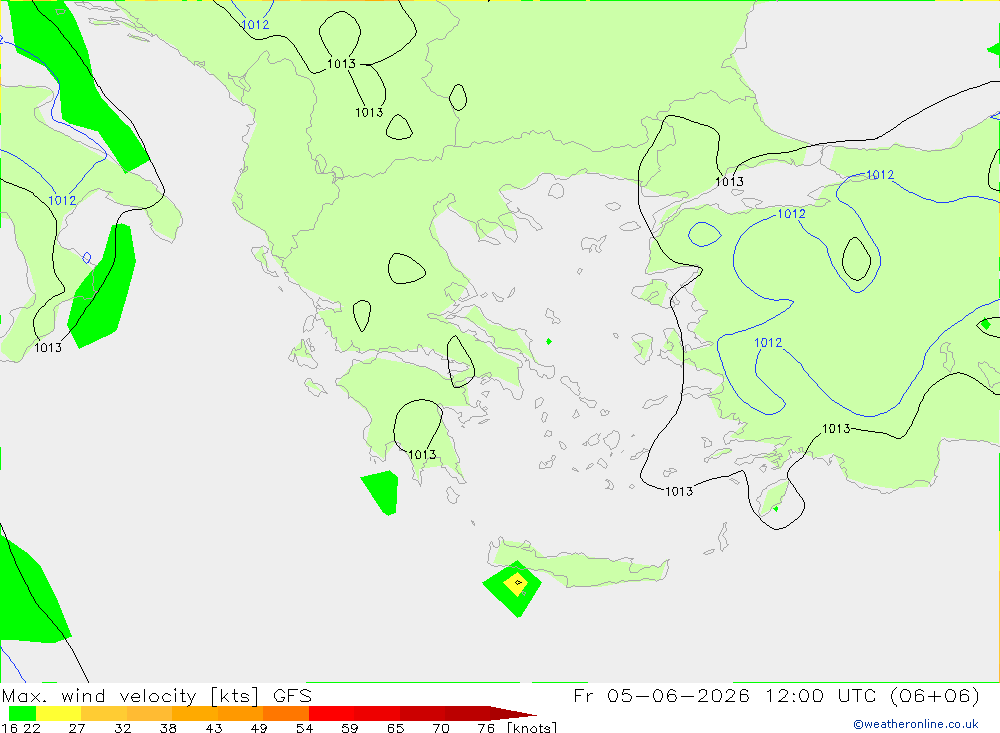Click the green 16-22 knots legend swatch
The height and width of the screenshot is (733, 1000).
pos(22,713)
